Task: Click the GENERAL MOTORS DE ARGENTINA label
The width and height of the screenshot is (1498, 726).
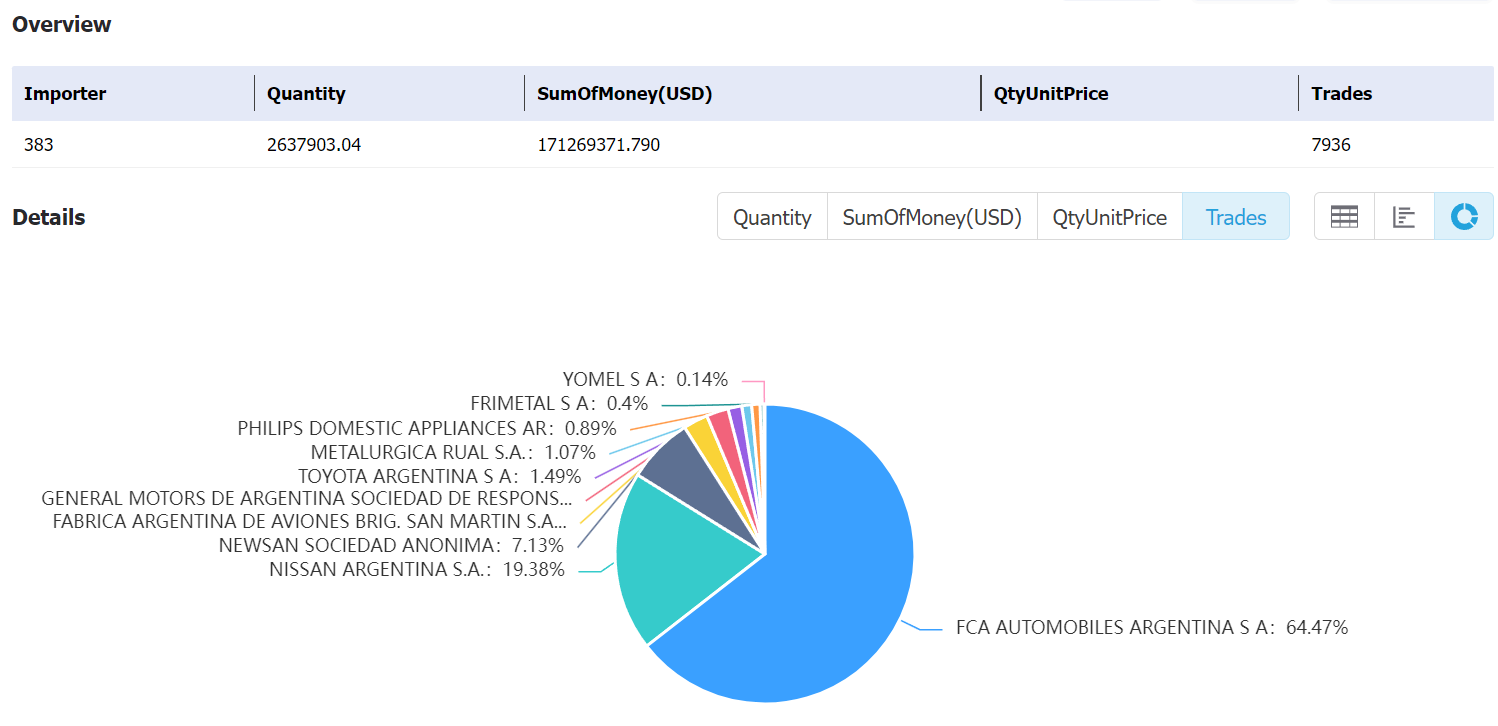Action: [306, 498]
